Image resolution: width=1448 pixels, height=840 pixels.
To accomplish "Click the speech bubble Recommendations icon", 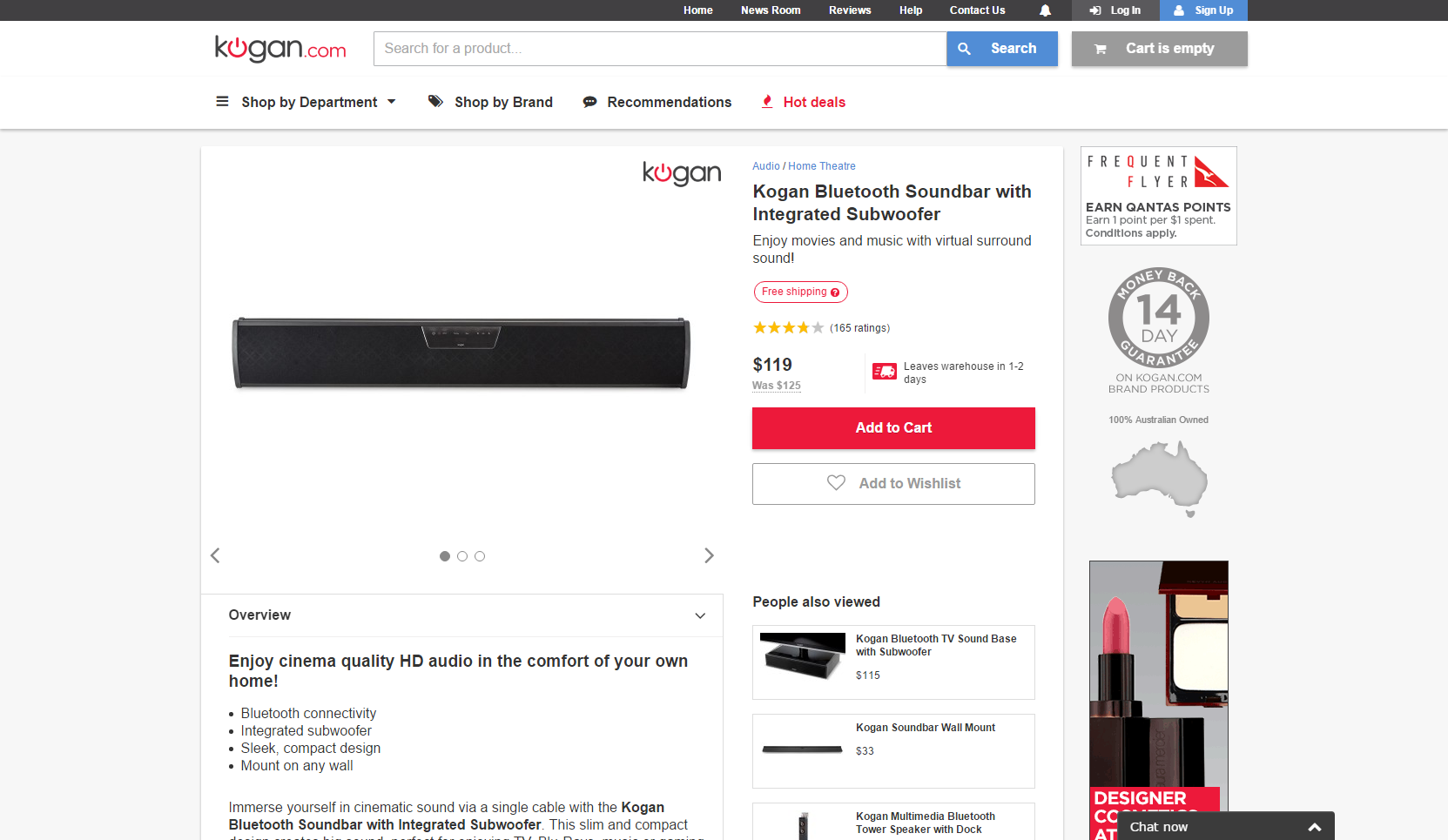I will coord(589,102).
